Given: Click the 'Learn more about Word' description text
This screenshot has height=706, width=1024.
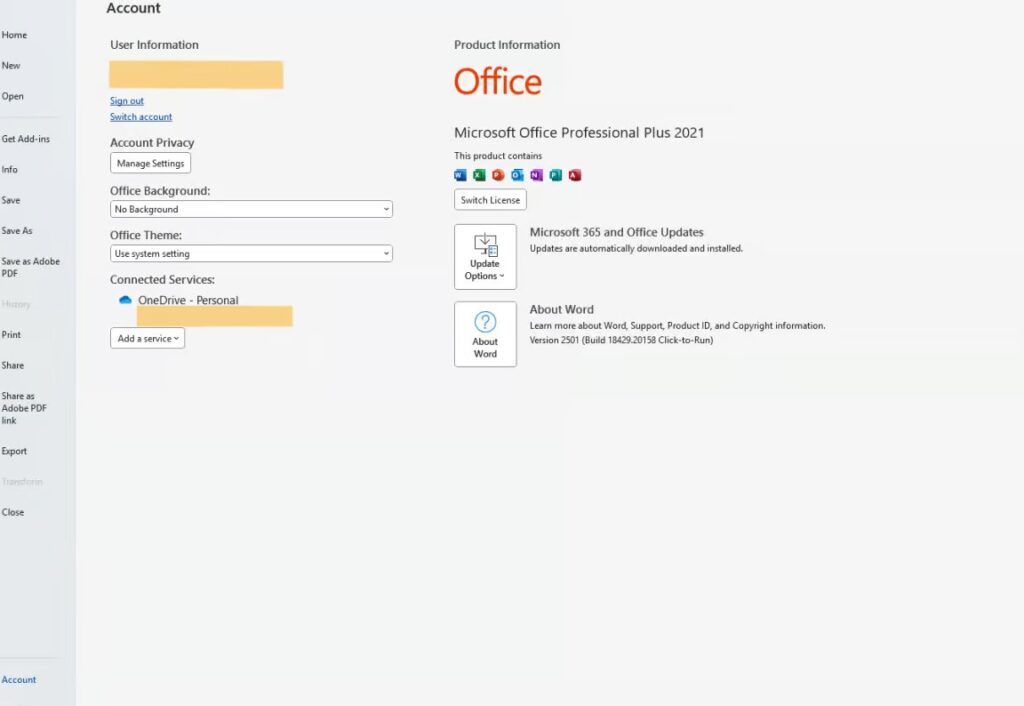Looking at the screenshot, I should (677, 325).
